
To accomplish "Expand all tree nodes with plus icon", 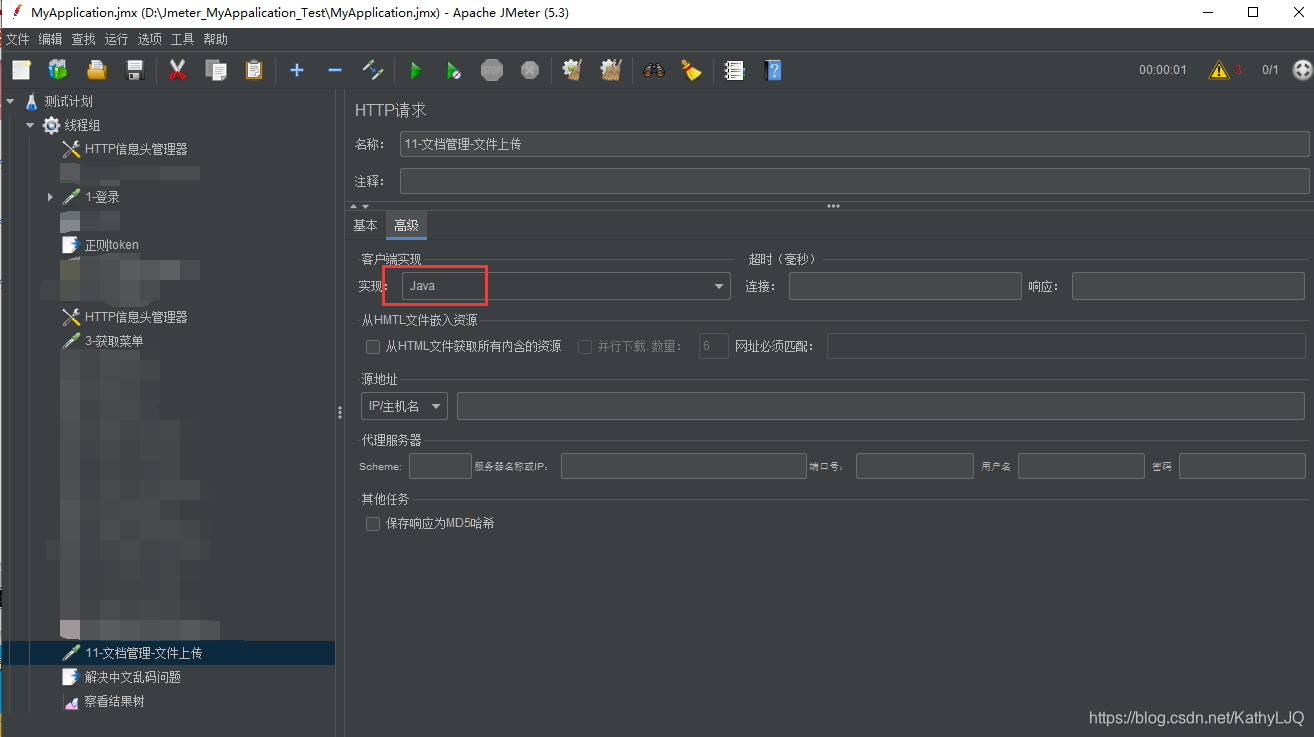I will point(297,70).
